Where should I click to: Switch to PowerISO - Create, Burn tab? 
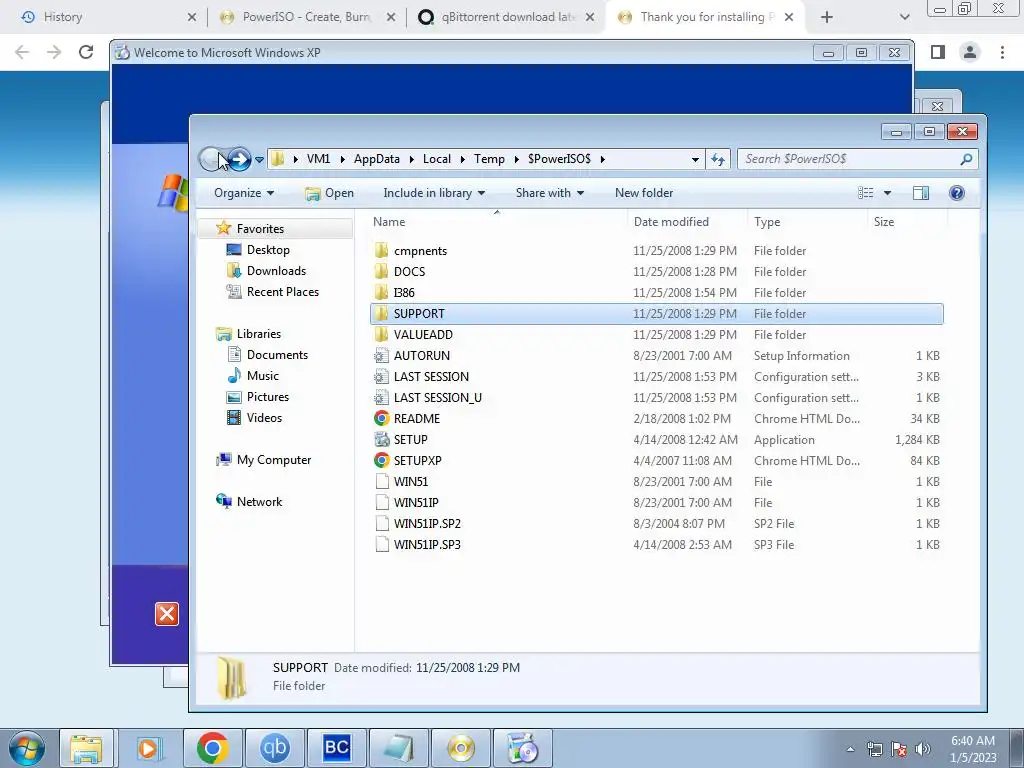(306, 17)
